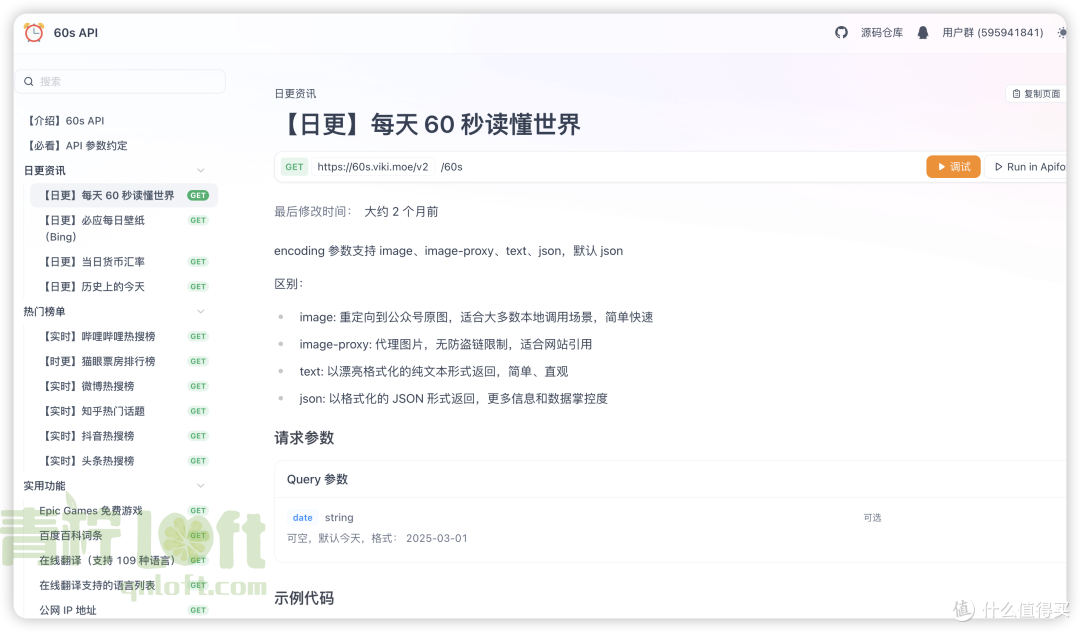Click the Run in Apifox play icon
This screenshot has width=1080, height=632.
(997, 166)
